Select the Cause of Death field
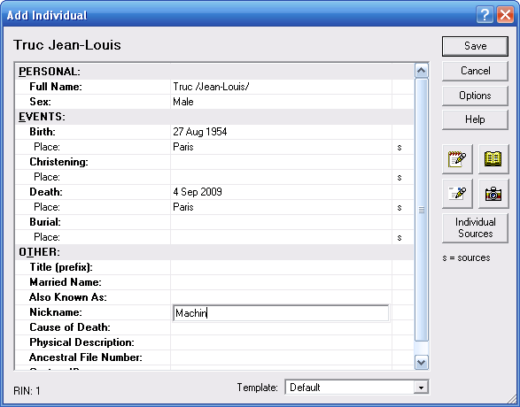The image size is (520, 407). (x=281, y=328)
